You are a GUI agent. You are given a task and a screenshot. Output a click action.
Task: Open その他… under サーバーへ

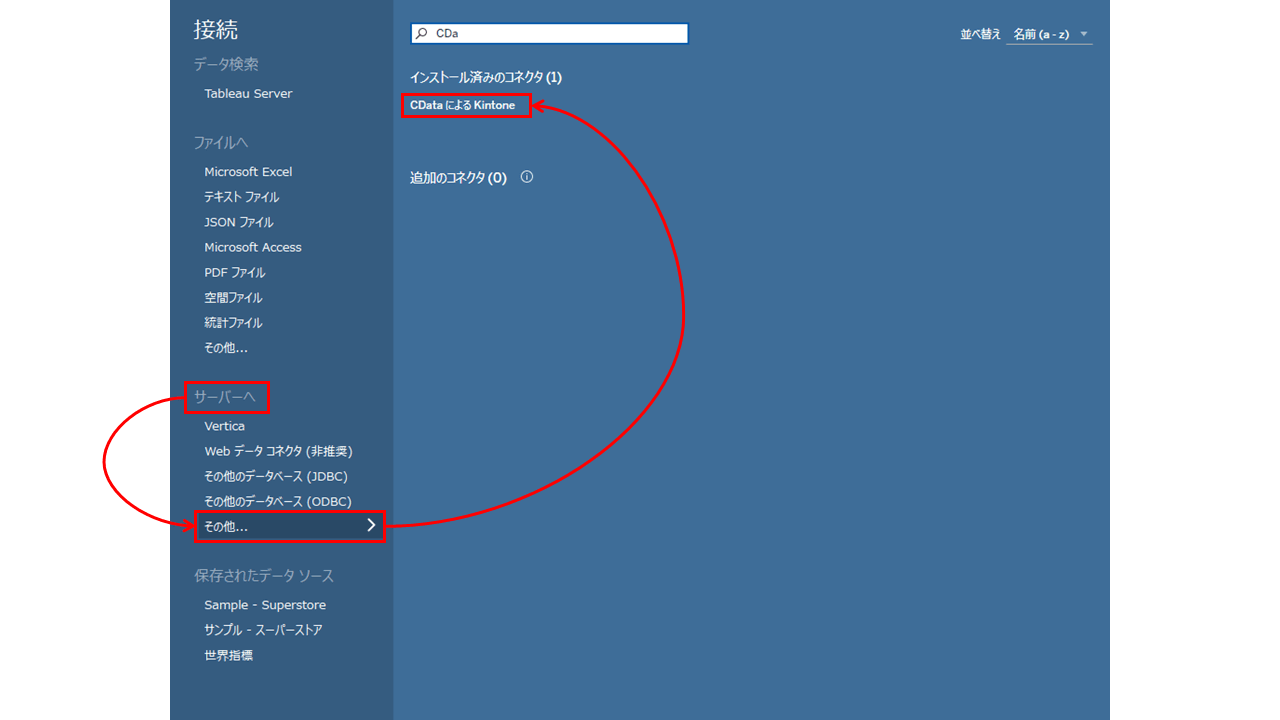[289, 526]
